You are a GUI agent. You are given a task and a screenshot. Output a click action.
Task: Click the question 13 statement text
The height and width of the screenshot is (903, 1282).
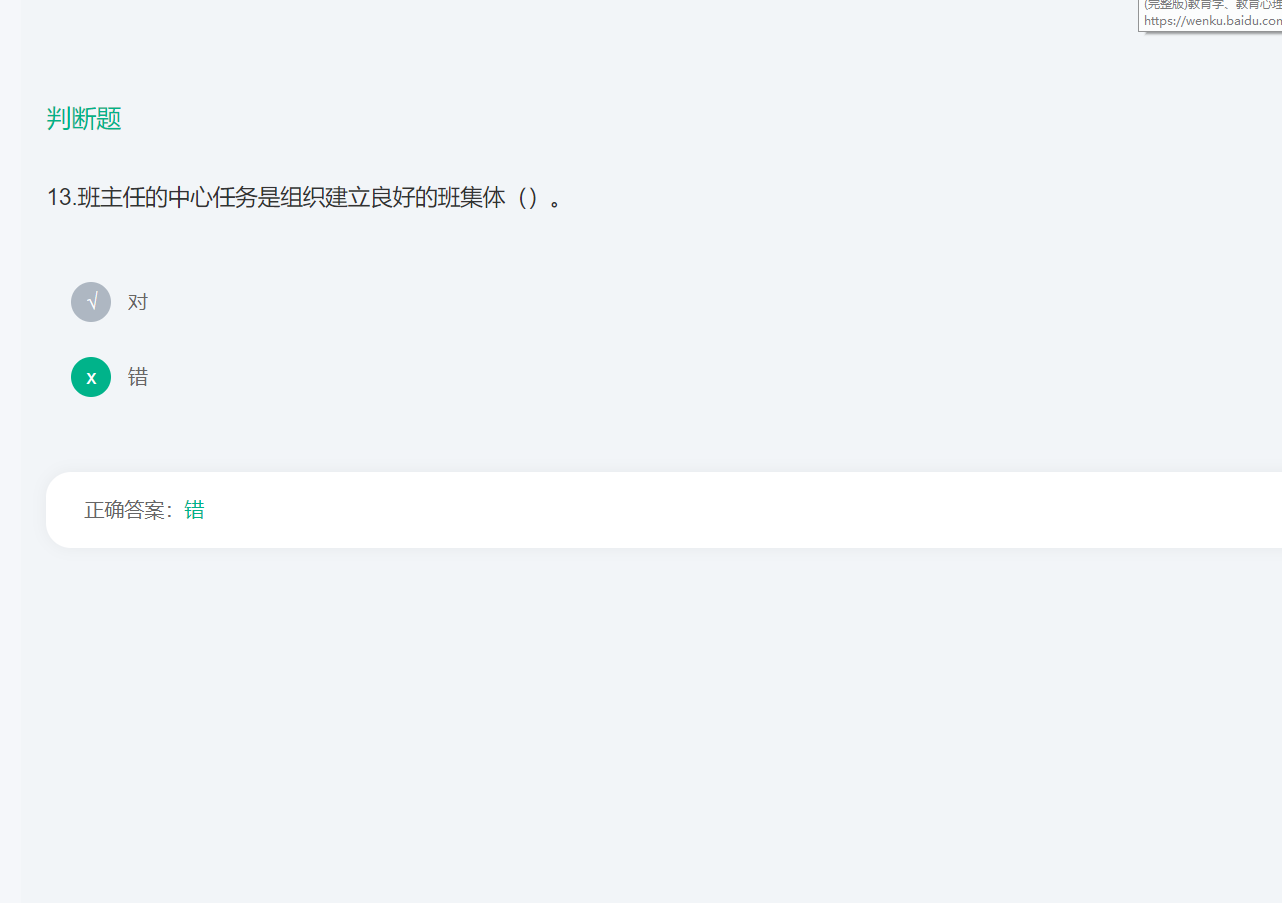tap(305, 197)
